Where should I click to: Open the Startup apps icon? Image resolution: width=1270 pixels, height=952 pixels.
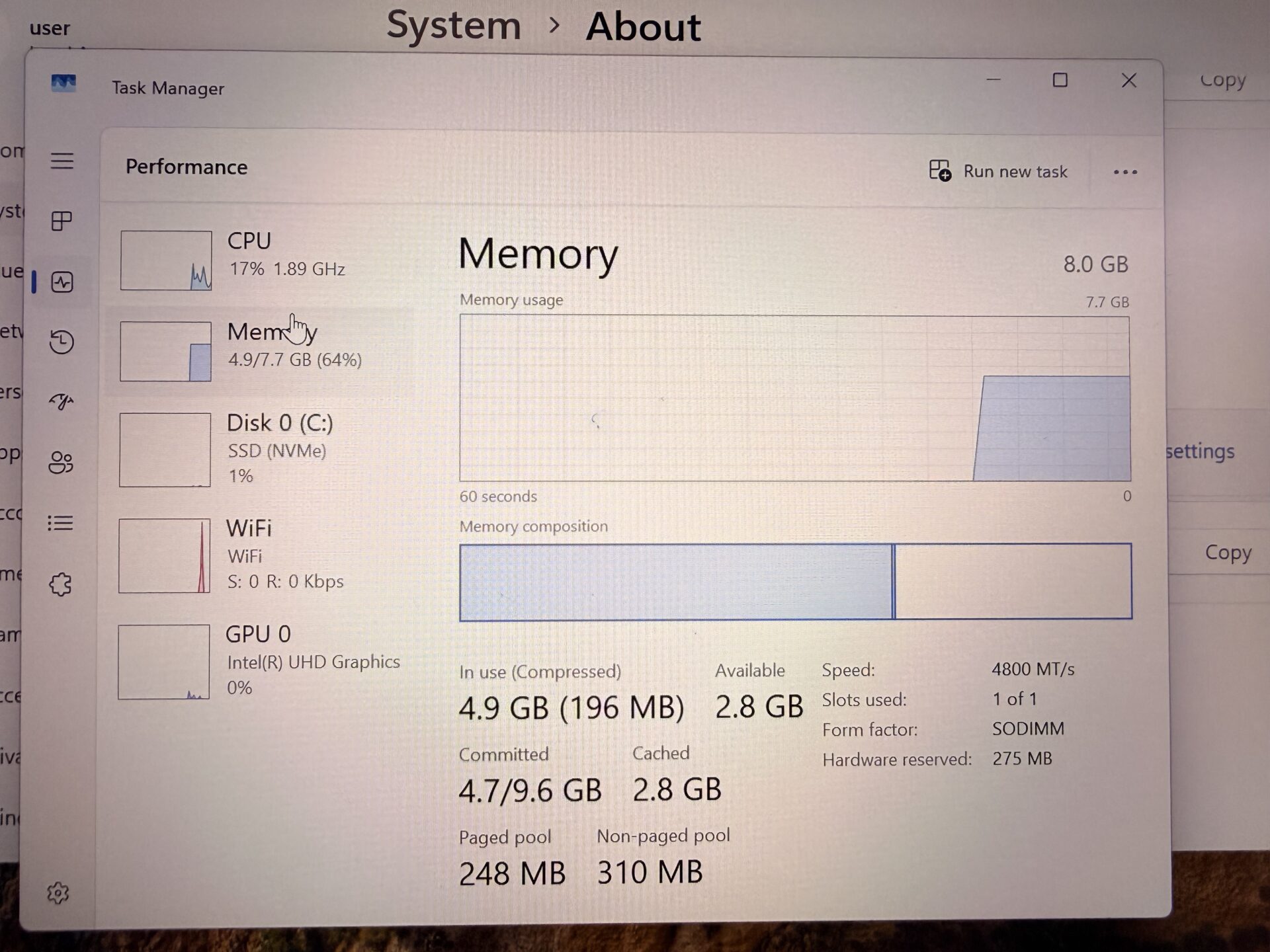point(62,401)
